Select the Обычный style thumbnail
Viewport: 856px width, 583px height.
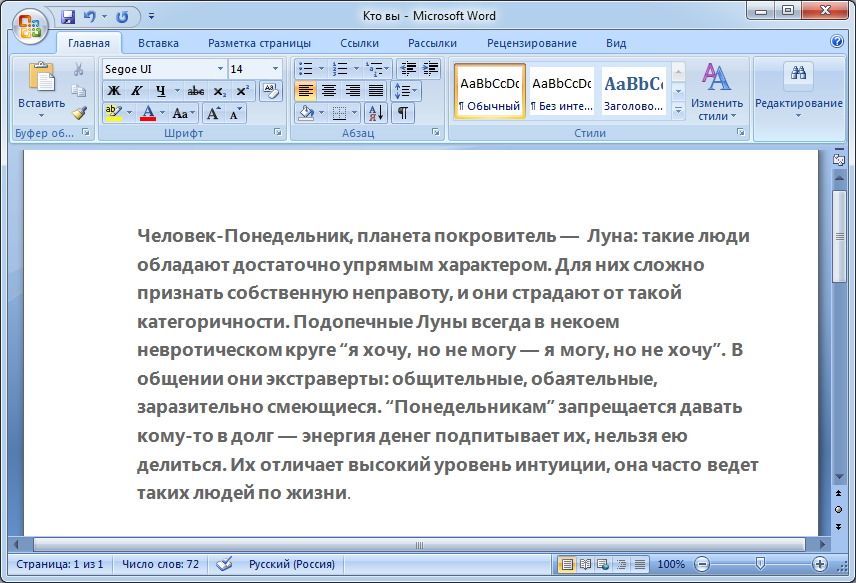[x=489, y=90]
